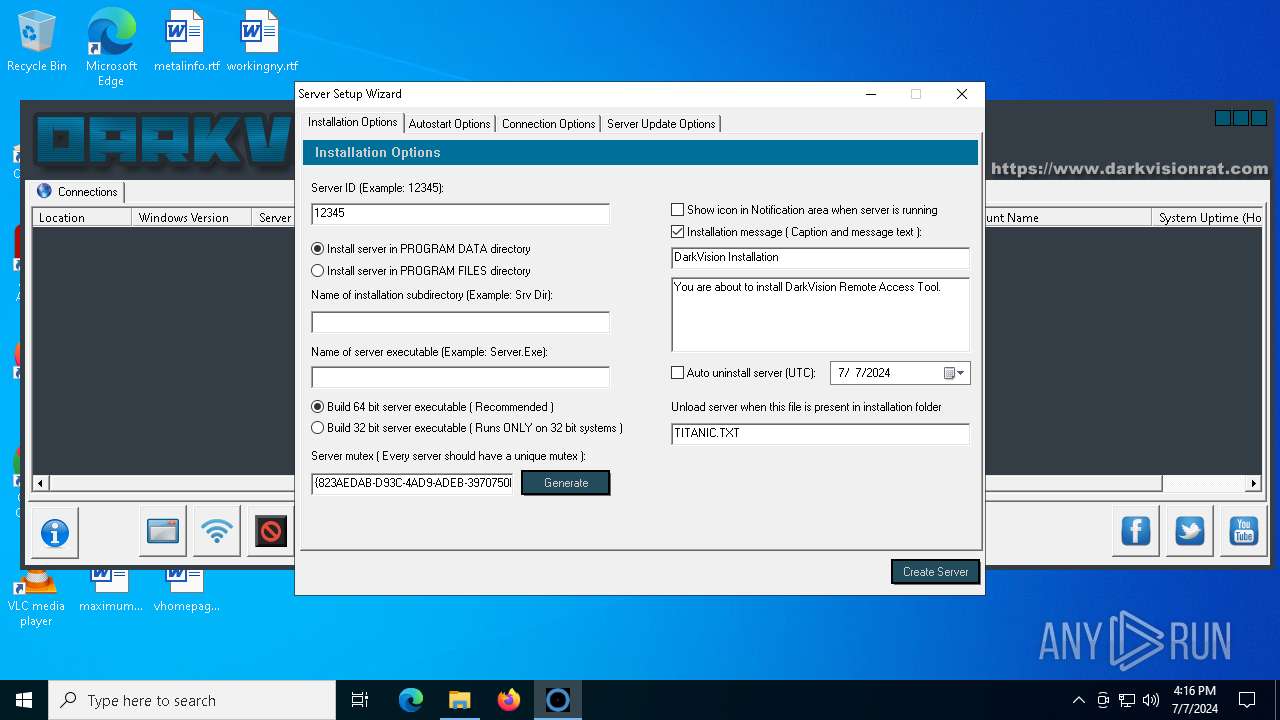Open the volume icon in system tray

point(1151,700)
